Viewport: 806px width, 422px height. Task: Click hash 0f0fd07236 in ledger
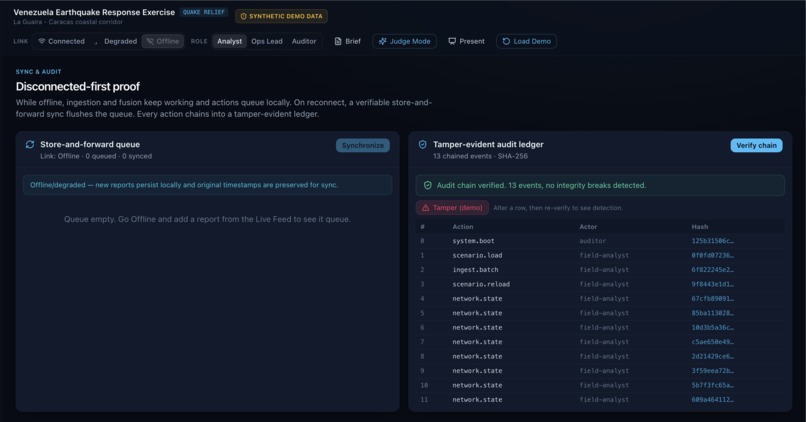coord(712,255)
